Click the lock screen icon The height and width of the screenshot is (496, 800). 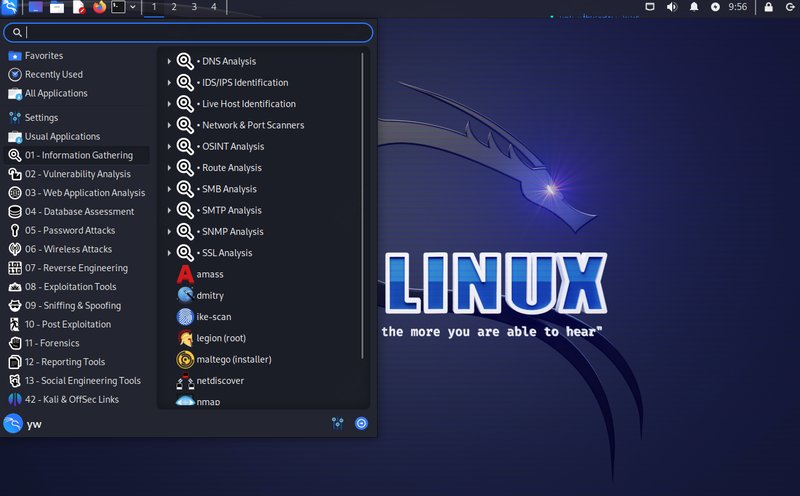click(x=768, y=7)
